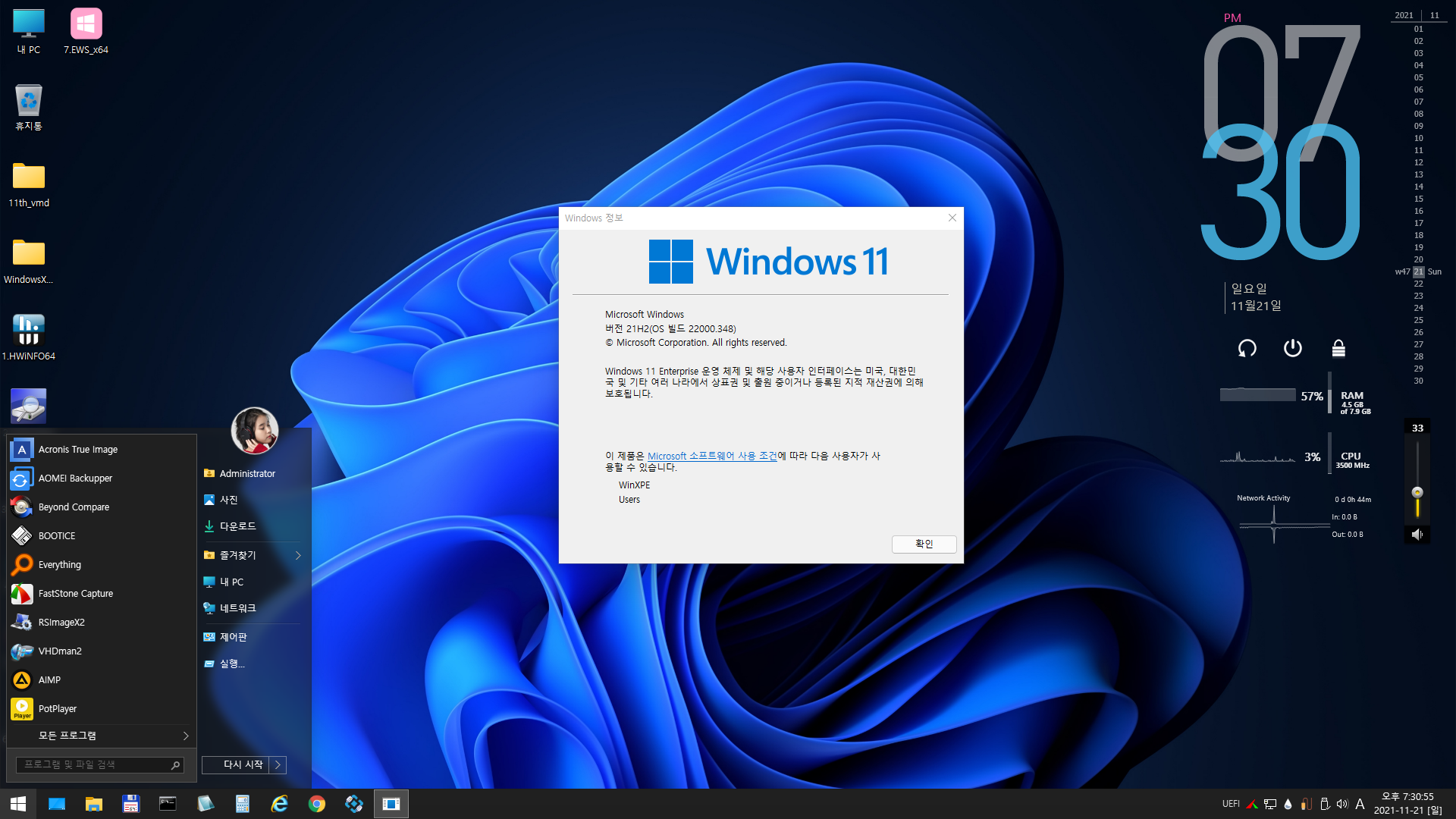Click the UEFI label in the tray
The height and width of the screenshot is (819, 1456).
[1231, 804]
